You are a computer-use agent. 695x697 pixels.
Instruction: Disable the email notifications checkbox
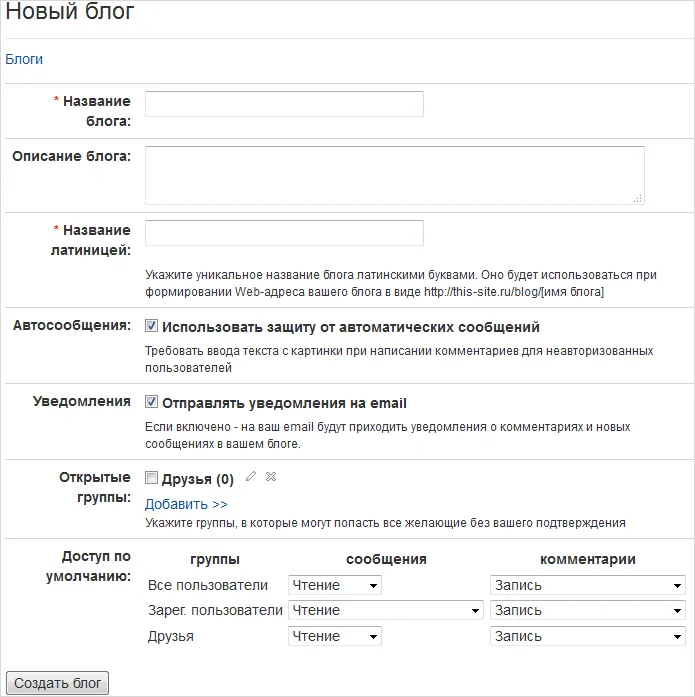coord(152,402)
